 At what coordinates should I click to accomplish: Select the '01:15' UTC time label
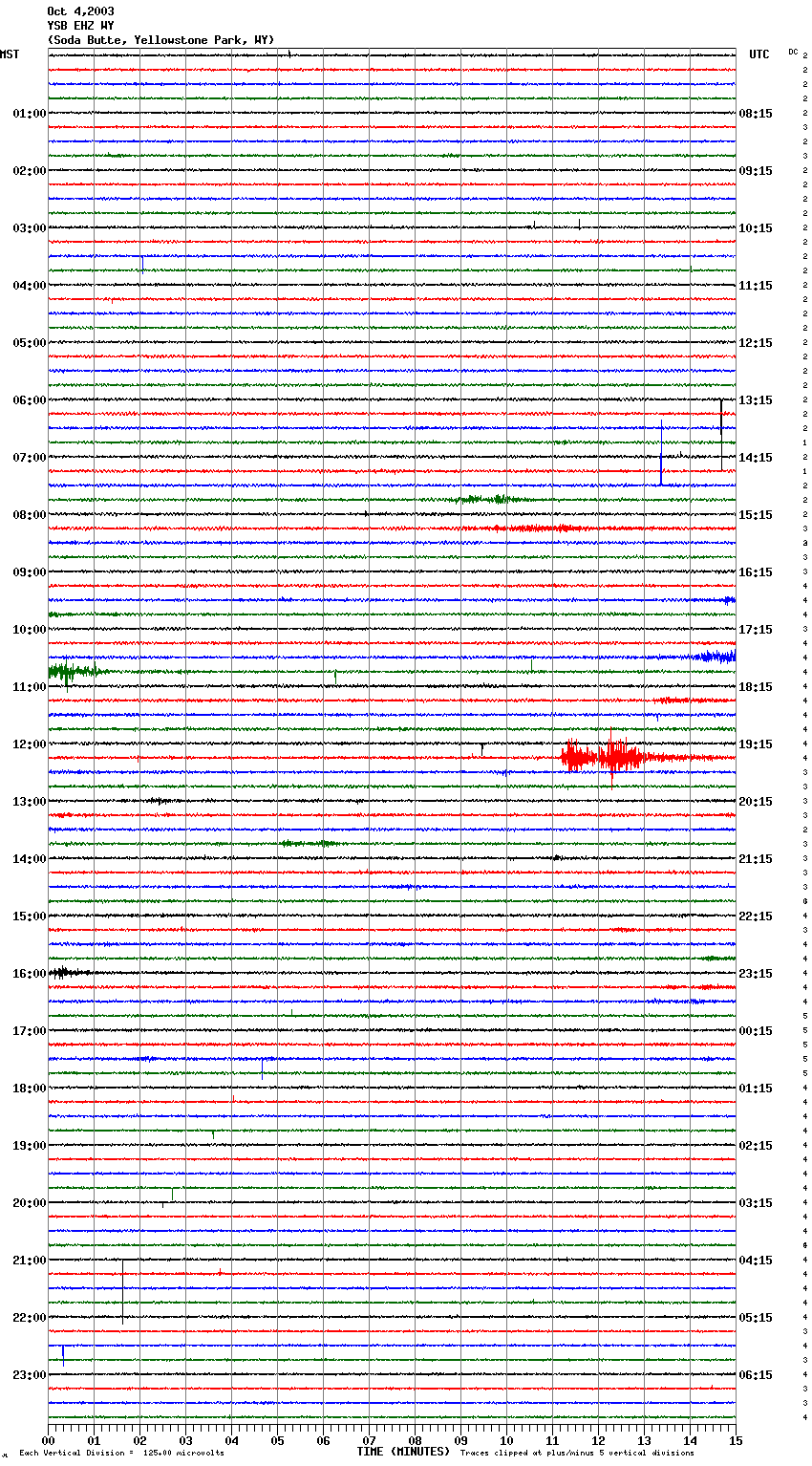756,1089
